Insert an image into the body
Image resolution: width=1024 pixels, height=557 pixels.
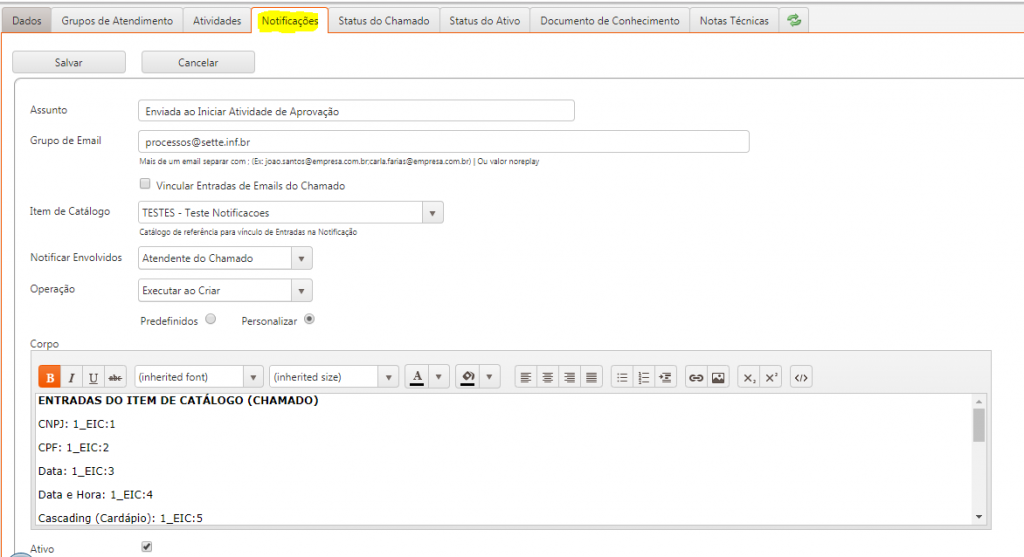(x=718, y=377)
